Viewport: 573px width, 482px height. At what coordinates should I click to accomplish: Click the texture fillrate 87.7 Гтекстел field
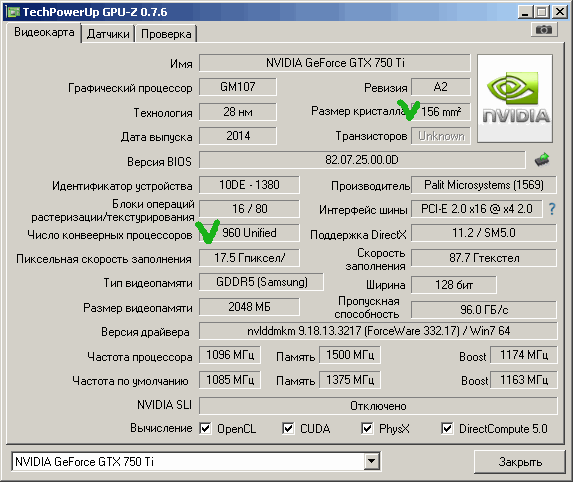pos(484,258)
